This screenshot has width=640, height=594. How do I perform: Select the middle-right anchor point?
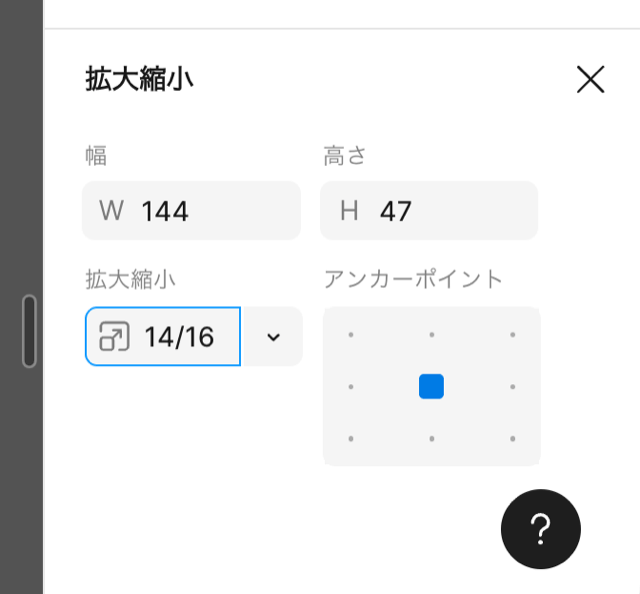[x=512, y=386]
